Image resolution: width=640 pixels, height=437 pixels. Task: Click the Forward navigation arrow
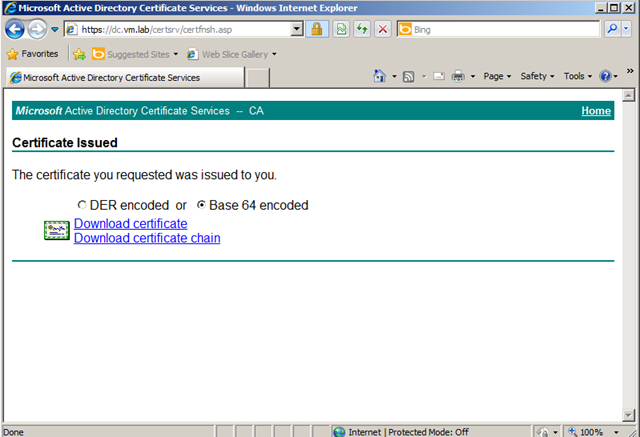(x=37, y=29)
